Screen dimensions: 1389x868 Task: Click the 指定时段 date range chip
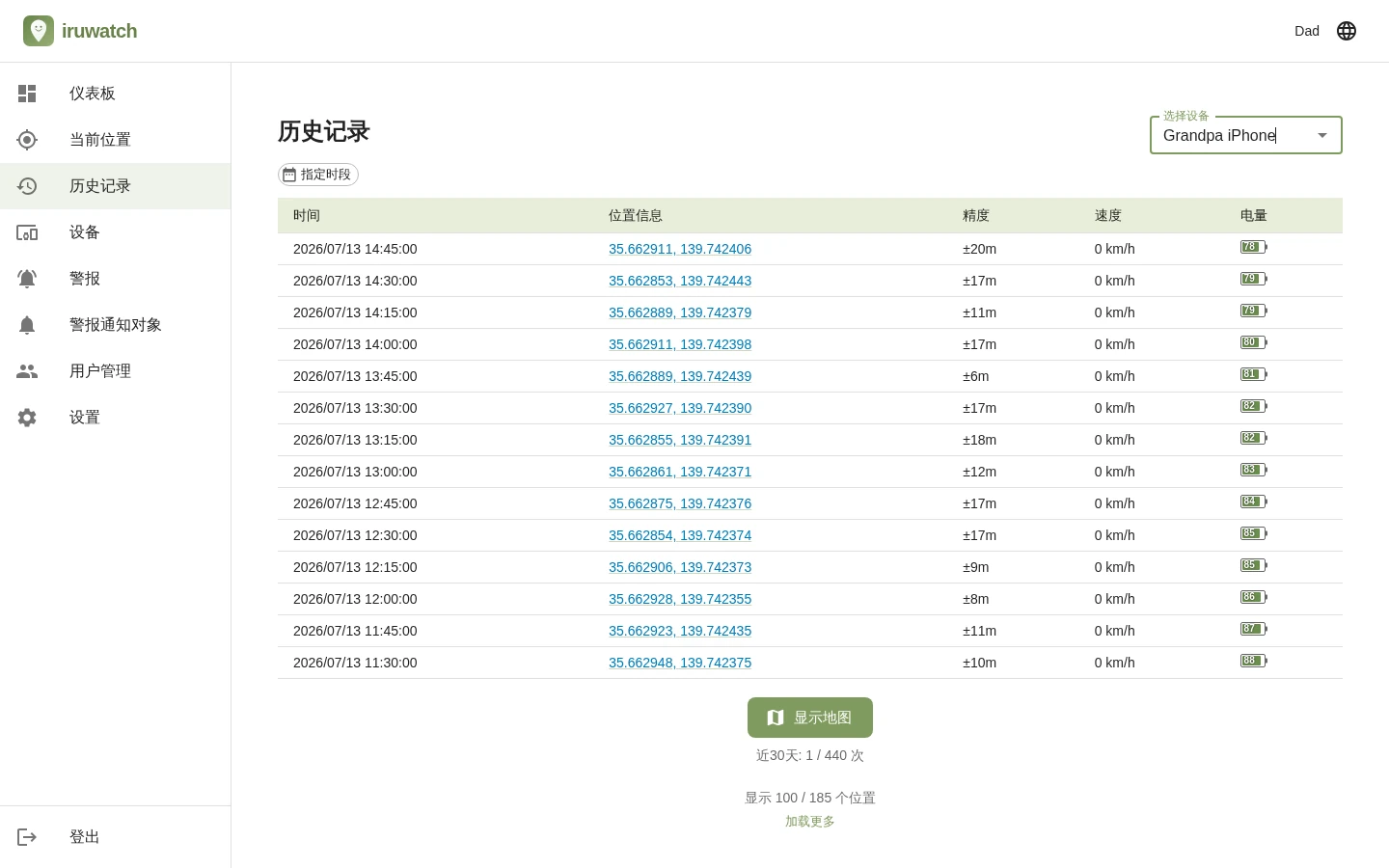318,175
